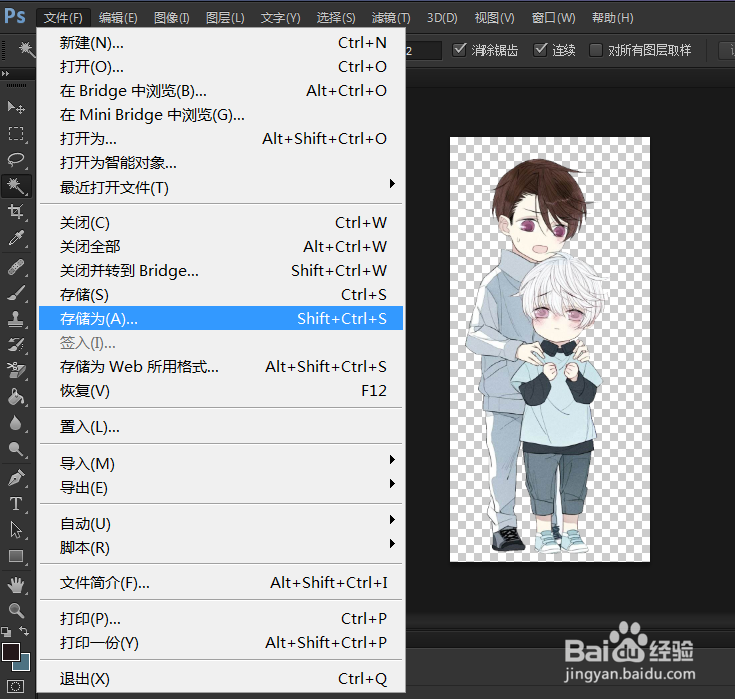
Task: Select the Blur tool
Action: pos(16,423)
